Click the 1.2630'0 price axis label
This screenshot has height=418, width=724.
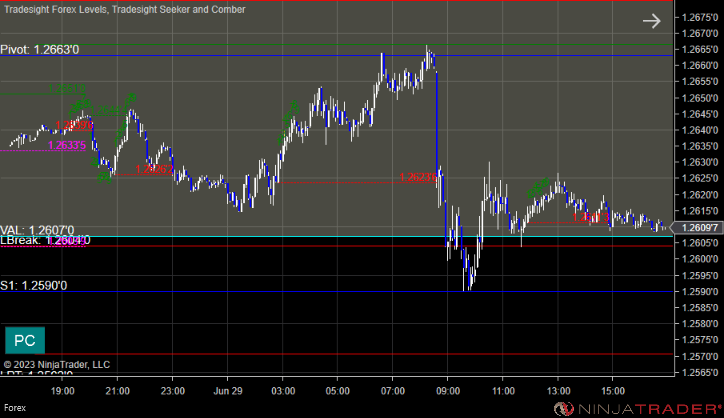coord(700,162)
